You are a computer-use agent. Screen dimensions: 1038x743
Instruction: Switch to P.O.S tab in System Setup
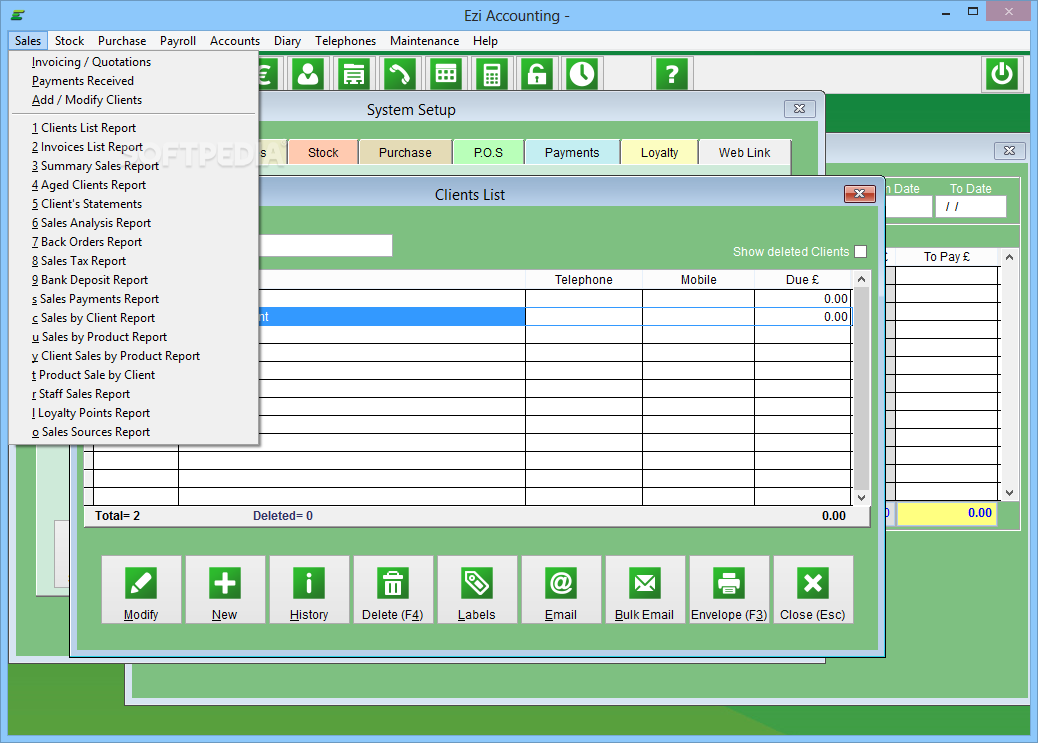tap(489, 152)
